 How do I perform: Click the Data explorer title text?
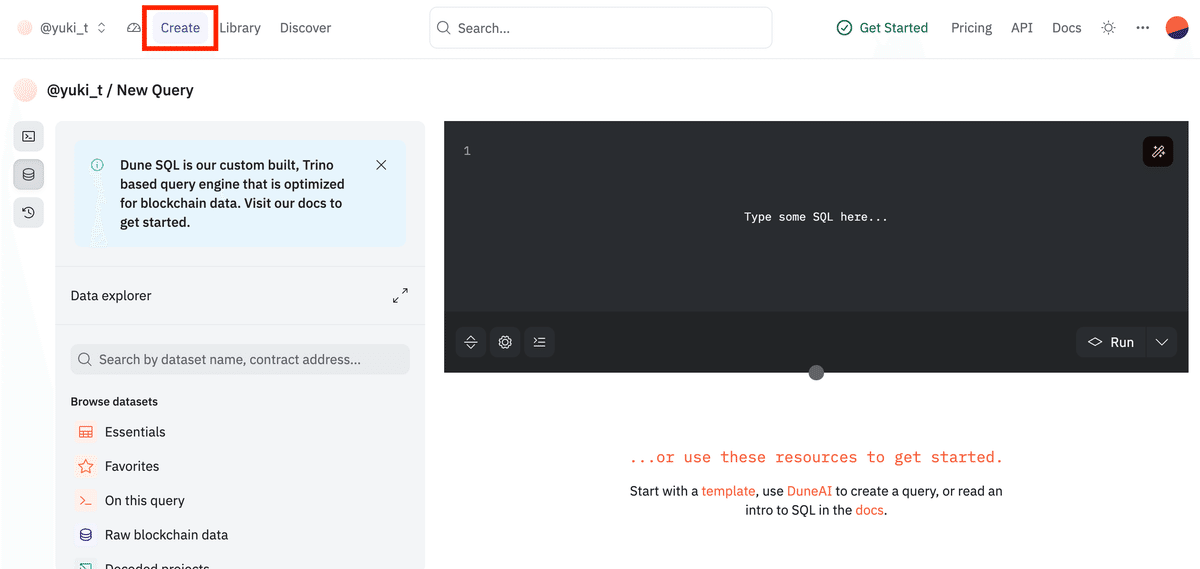pyautogui.click(x=111, y=296)
